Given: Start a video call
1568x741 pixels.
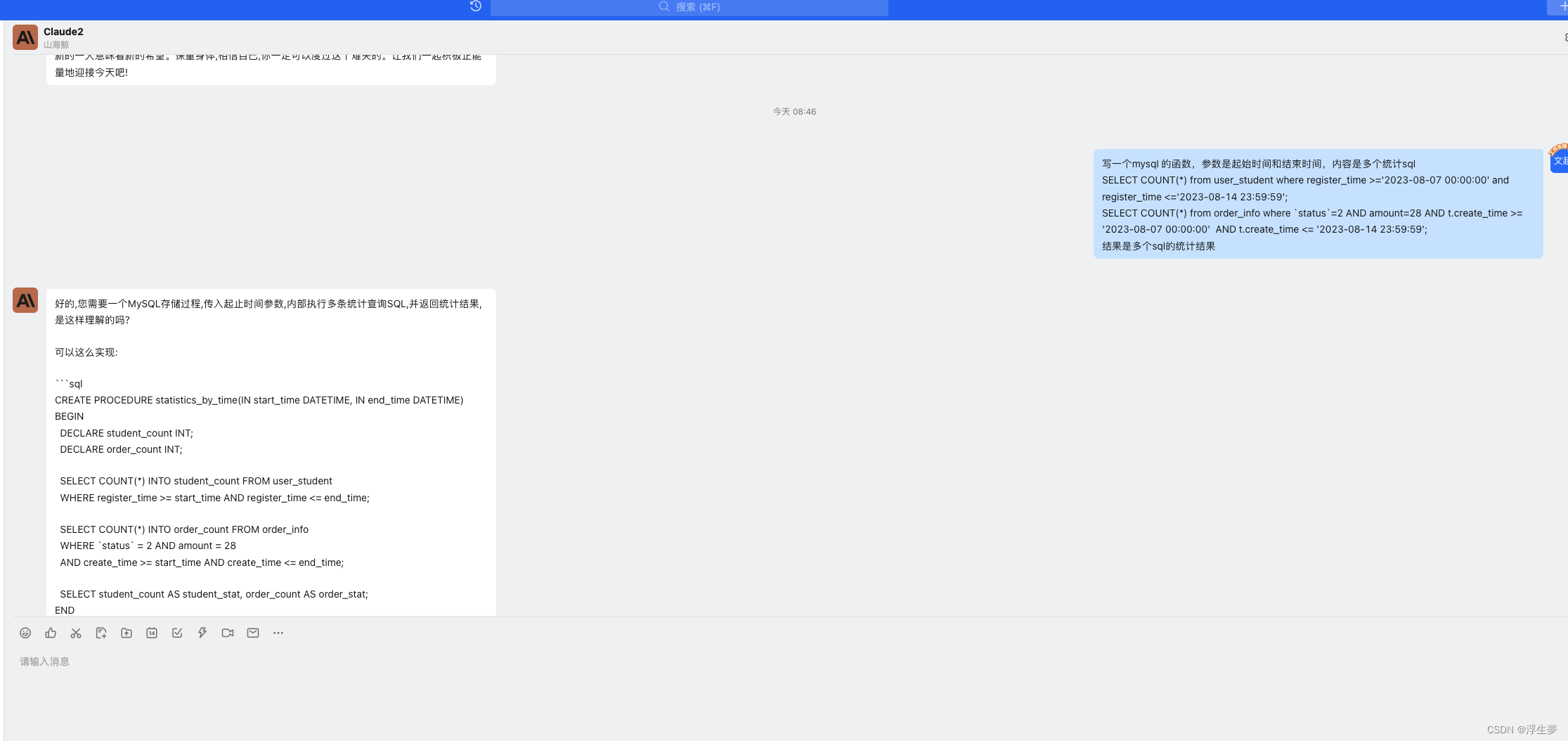Looking at the screenshot, I should pos(228,633).
